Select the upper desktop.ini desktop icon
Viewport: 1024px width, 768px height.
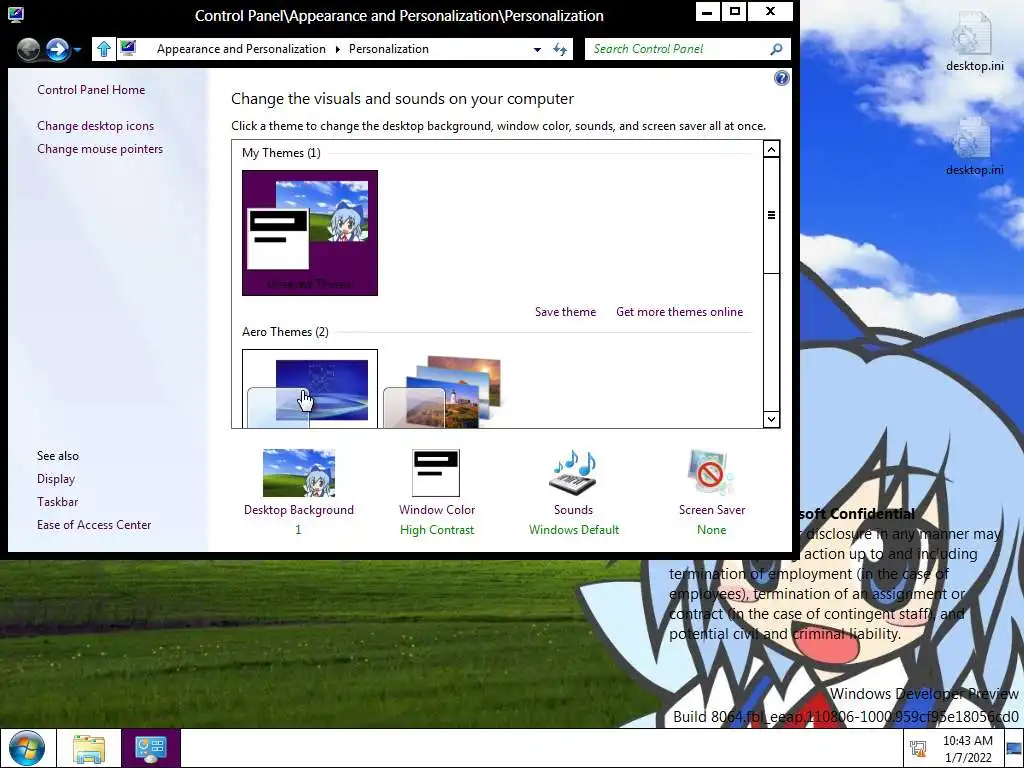pyautogui.click(x=974, y=41)
